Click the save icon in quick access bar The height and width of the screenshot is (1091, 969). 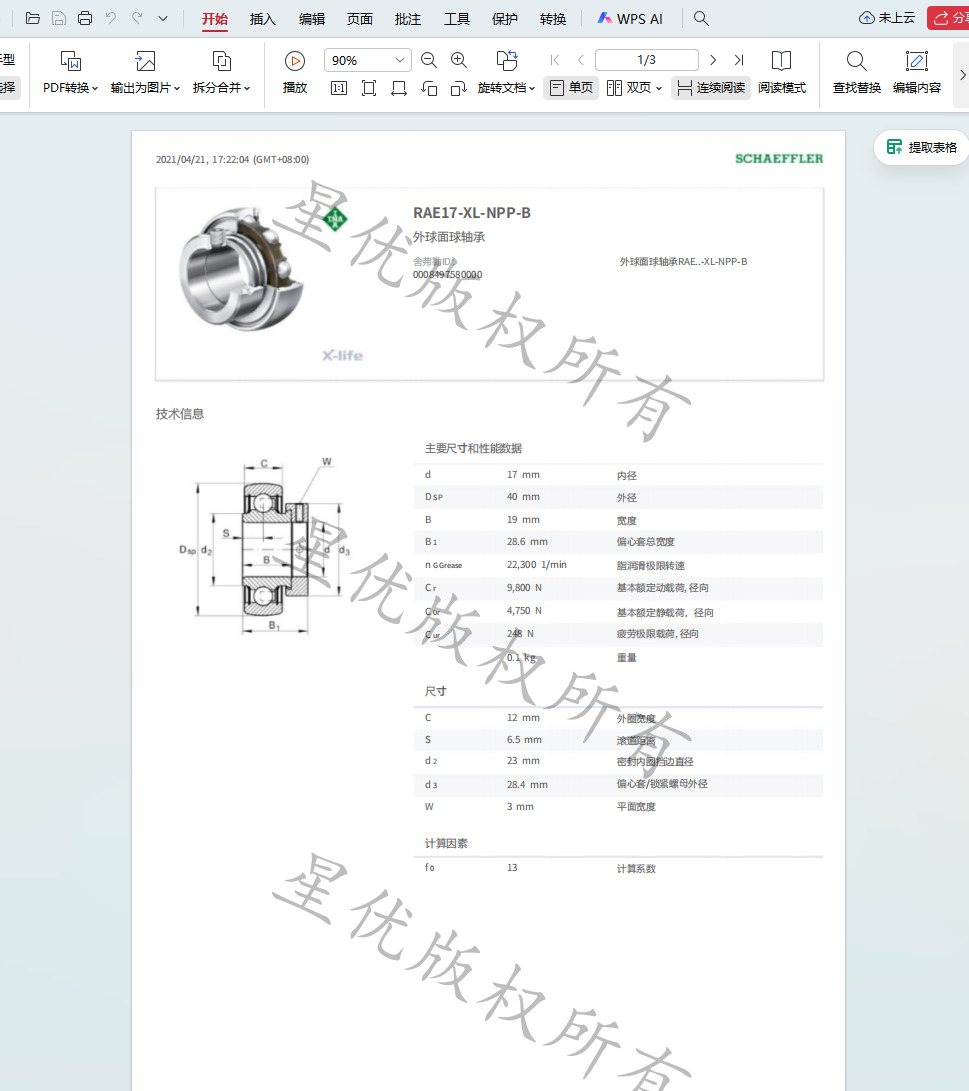click(x=58, y=19)
